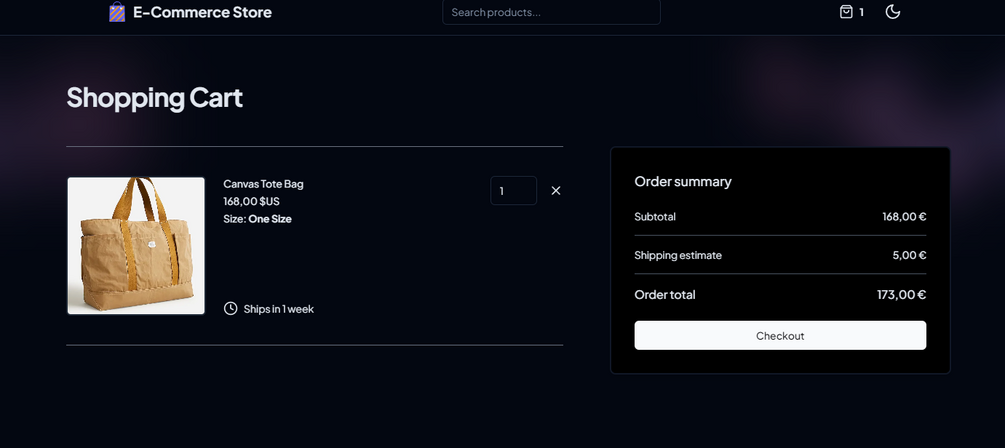
Task: Click the Order summary heading
Action: [x=683, y=181]
